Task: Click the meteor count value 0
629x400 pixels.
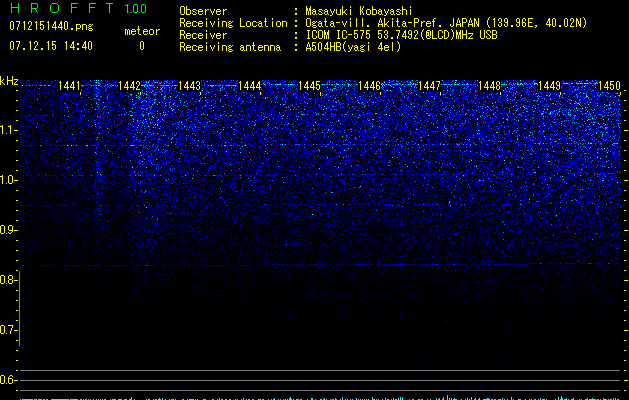Action: coord(142,46)
